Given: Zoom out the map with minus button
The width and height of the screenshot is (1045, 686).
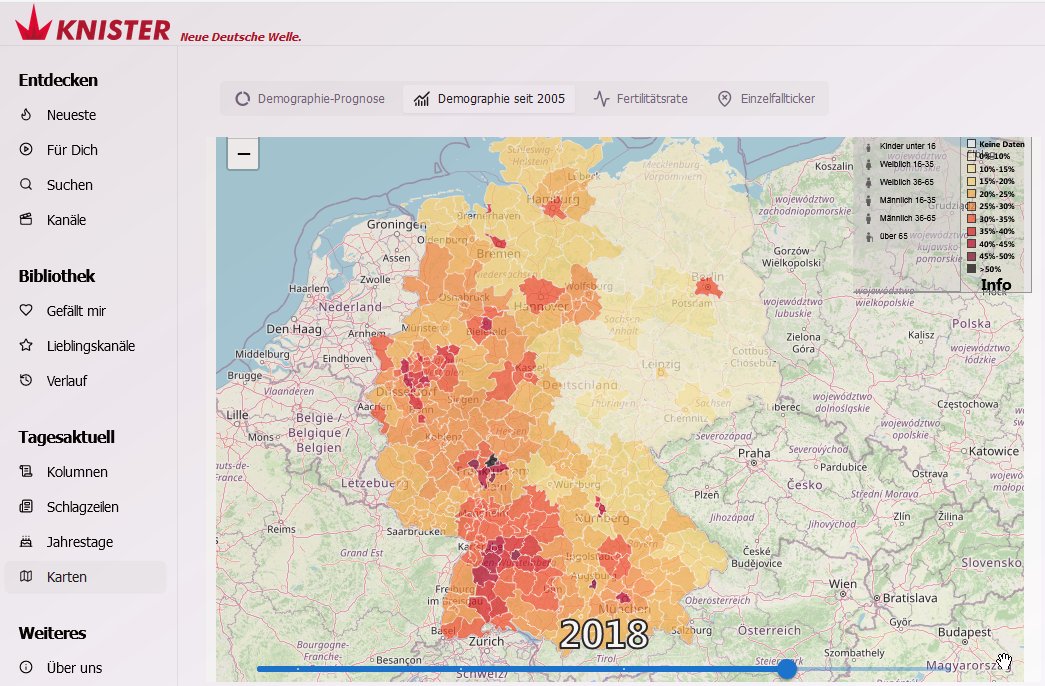Looking at the screenshot, I should 243,154.
